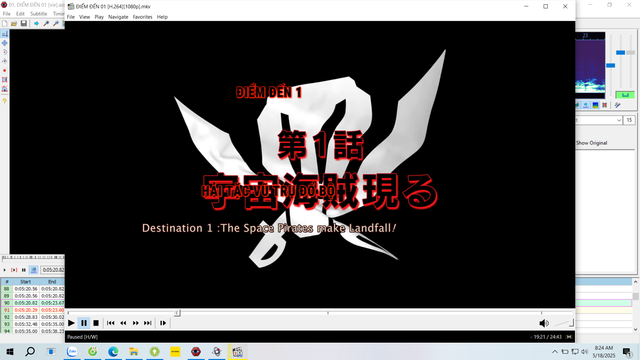Click the Skip to next button in the player

point(148,323)
